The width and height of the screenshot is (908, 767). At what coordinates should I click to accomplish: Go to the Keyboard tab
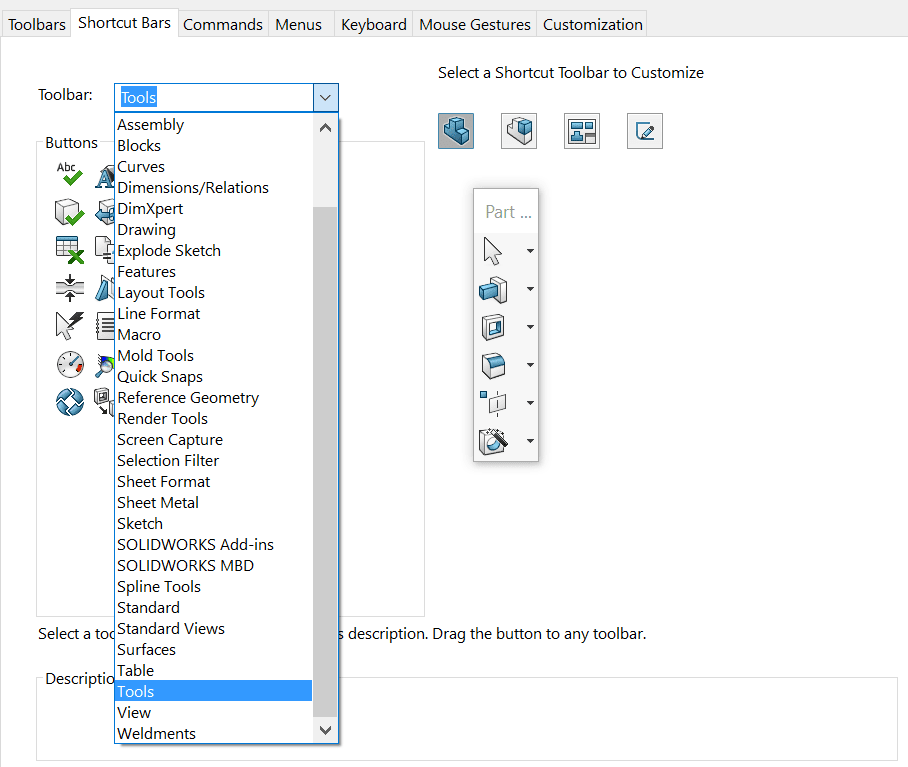tap(374, 24)
